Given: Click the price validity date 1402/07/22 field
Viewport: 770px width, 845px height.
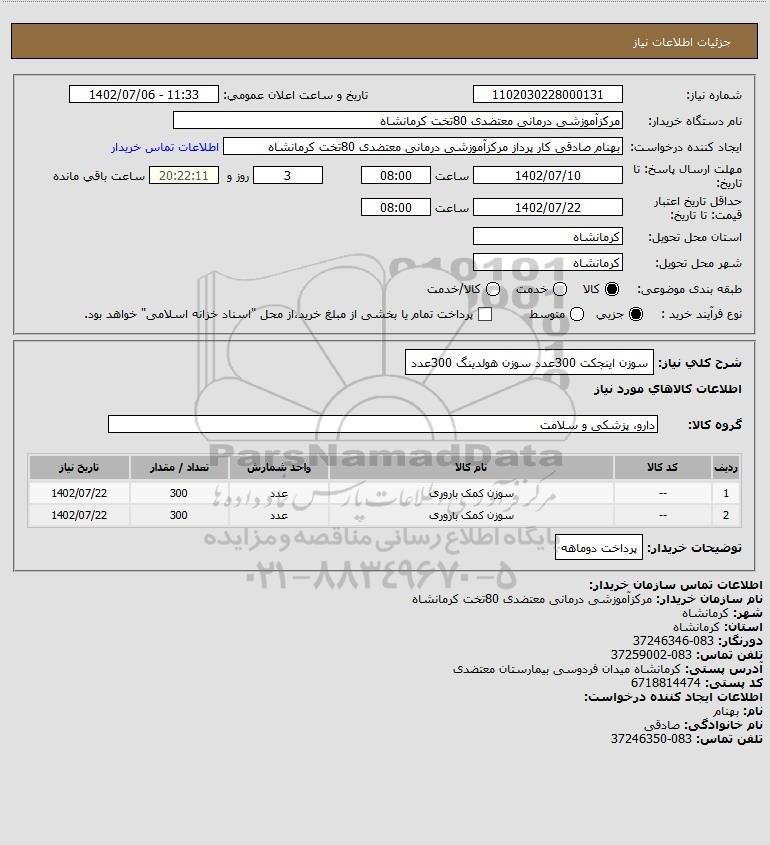Looking at the screenshot, I should point(547,207).
